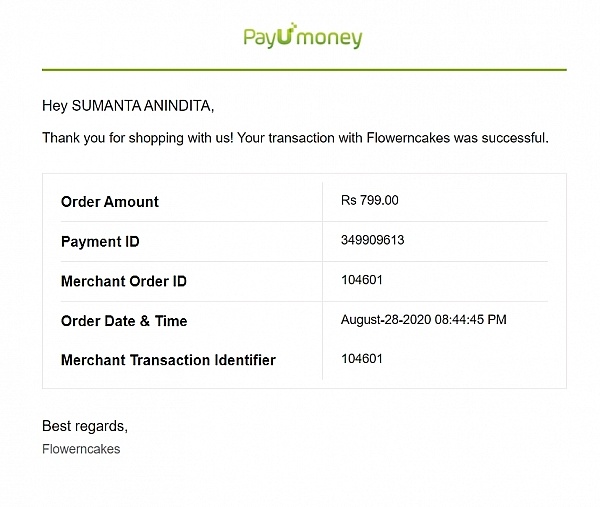Click the green divider line under logo

[x=304, y=69]
